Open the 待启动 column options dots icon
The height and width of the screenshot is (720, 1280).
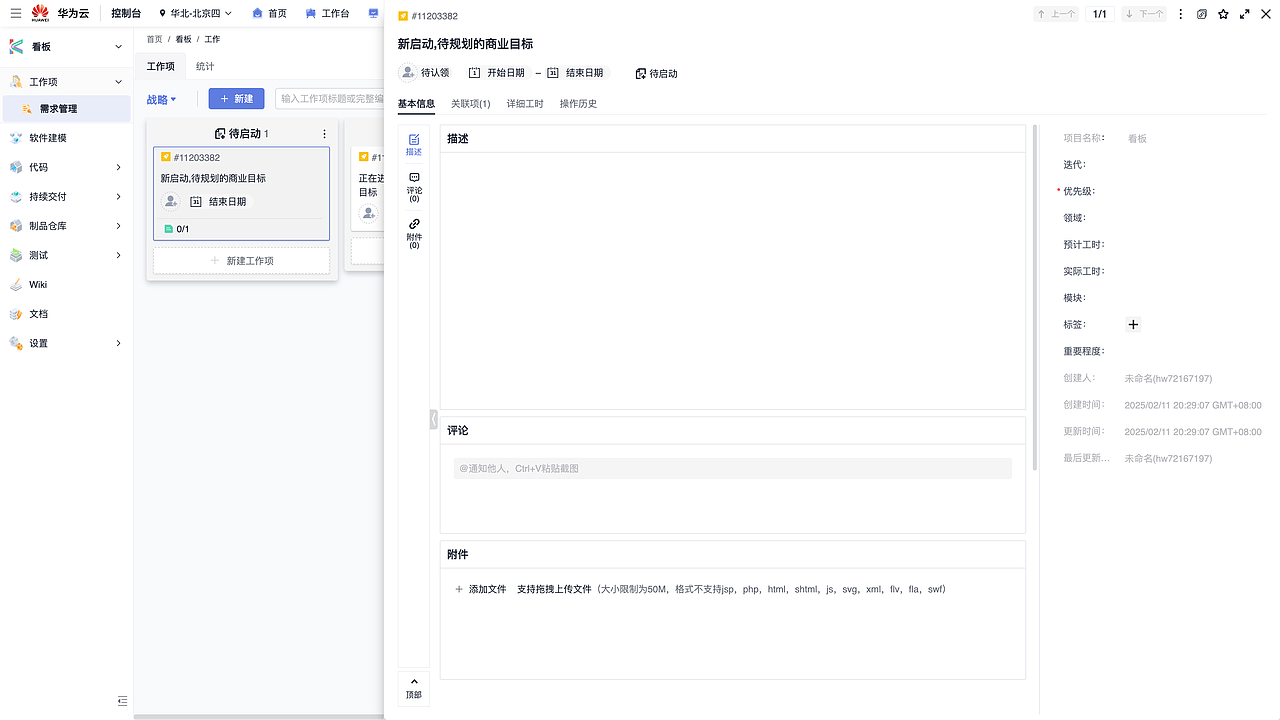324,133
